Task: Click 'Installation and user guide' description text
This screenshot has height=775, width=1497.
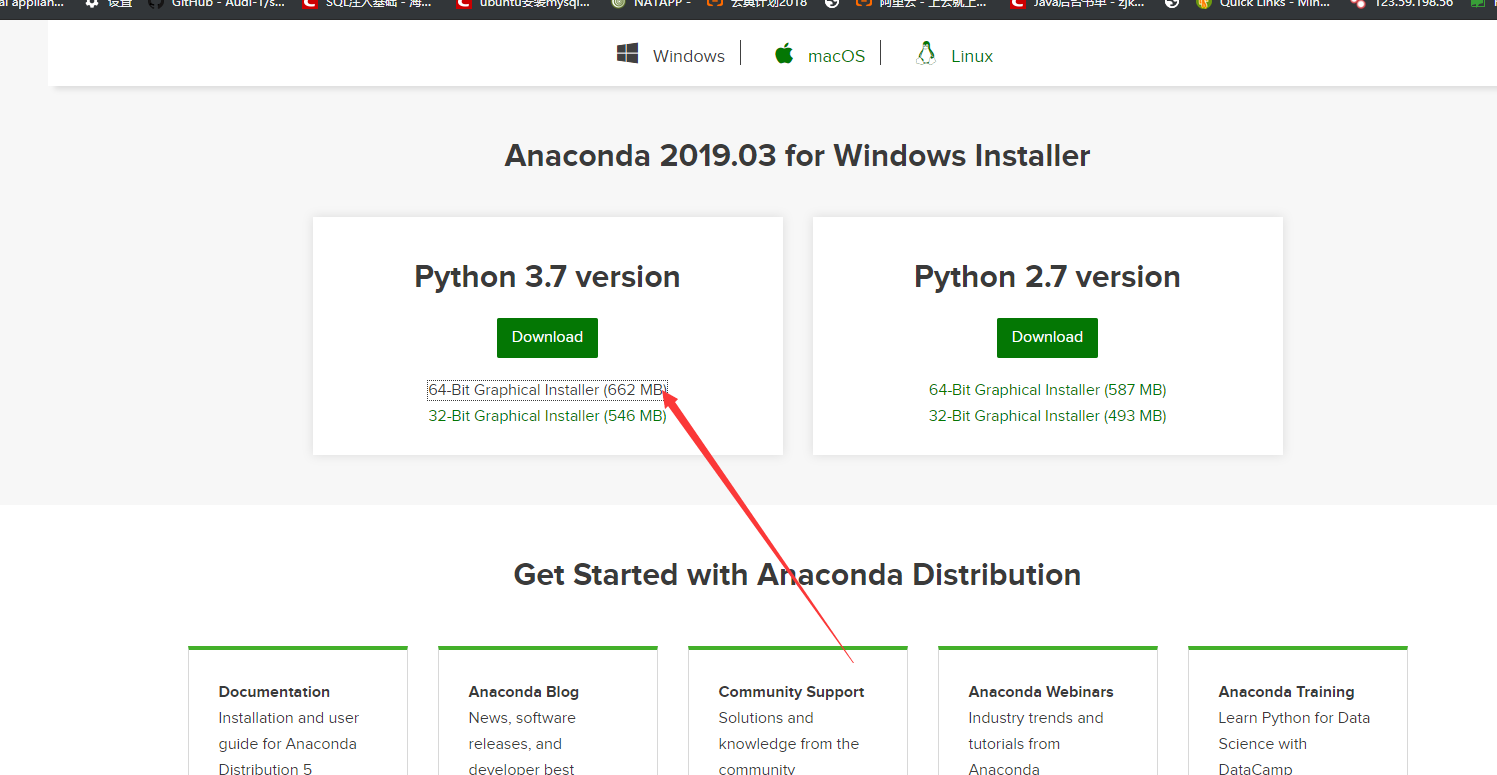Action: [x=289, y=743]
